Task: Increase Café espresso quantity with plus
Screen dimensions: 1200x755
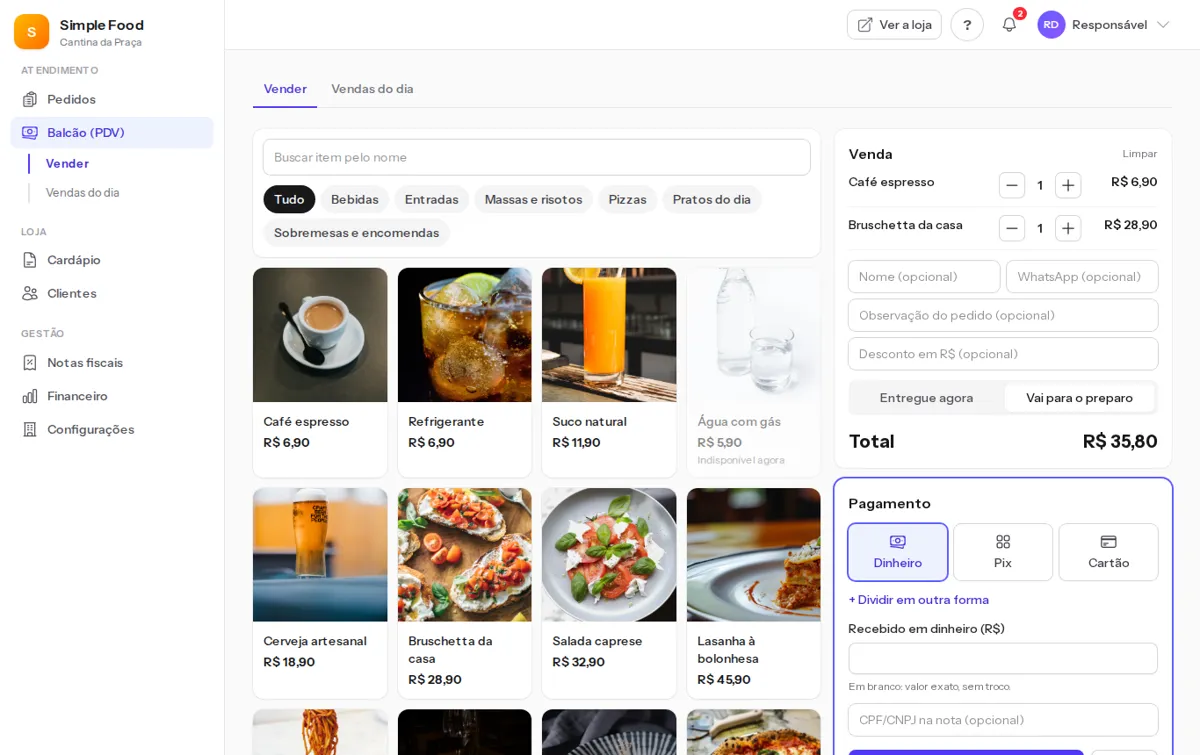Action: [1068, 185]
